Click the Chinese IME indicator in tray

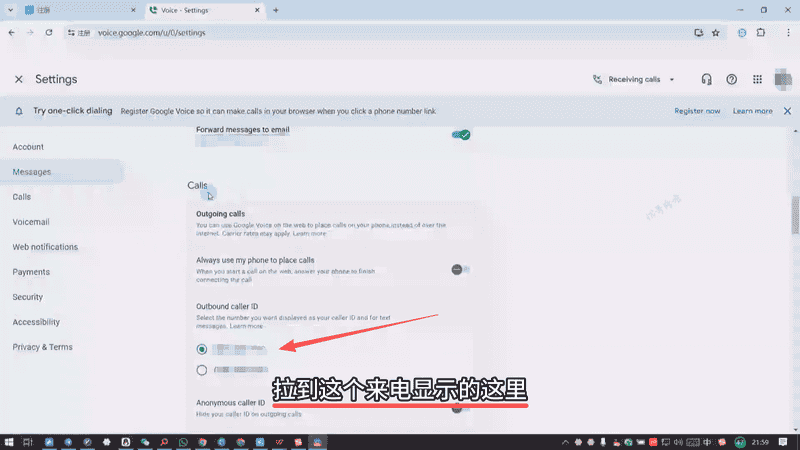pyautogui.click(x=707, y=442)
